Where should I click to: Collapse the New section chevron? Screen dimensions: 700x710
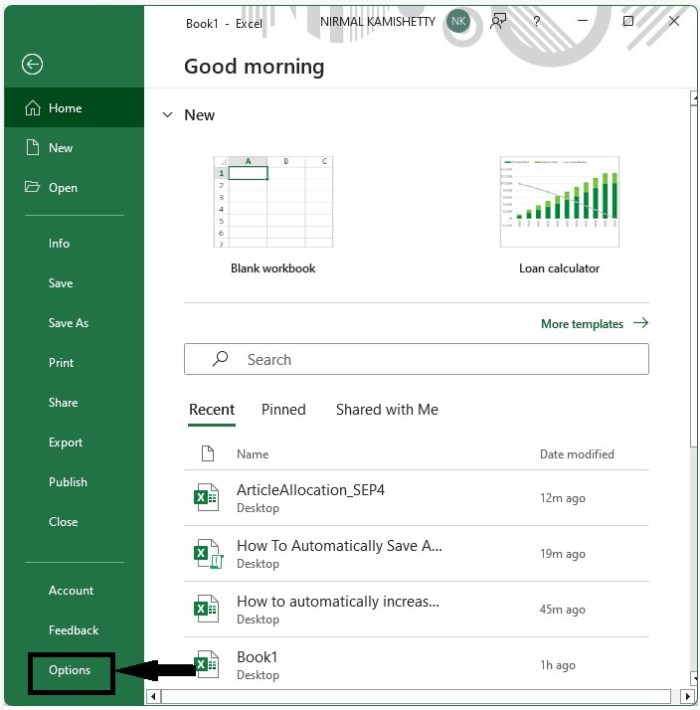point(168,115)
